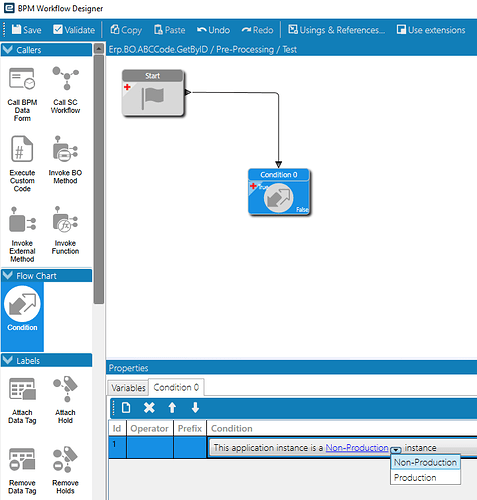477x500 pixels.
Task: Click the delete condition row X icon
Action: (149, 407)
